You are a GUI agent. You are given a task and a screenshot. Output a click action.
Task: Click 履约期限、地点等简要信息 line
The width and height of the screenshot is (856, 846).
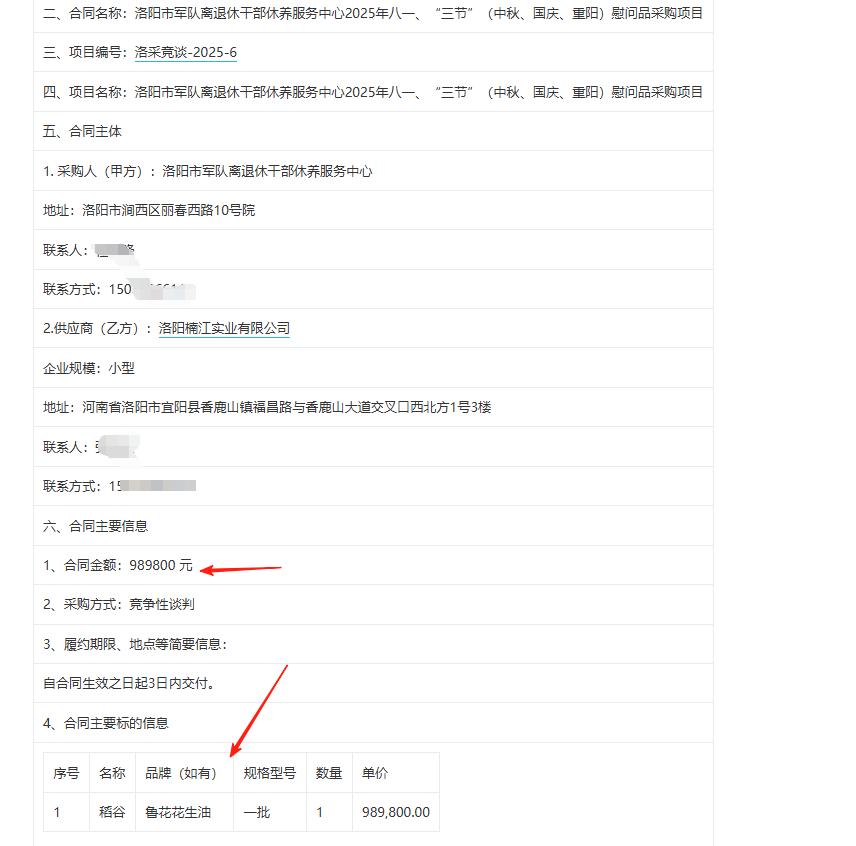pyautogui.click(x=135, y=644)
